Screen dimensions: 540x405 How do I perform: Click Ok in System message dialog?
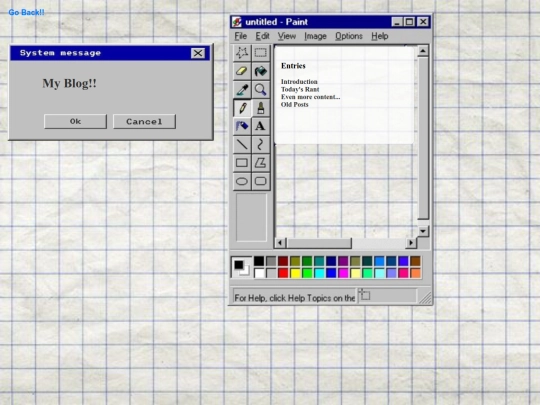tap(75, 122)
